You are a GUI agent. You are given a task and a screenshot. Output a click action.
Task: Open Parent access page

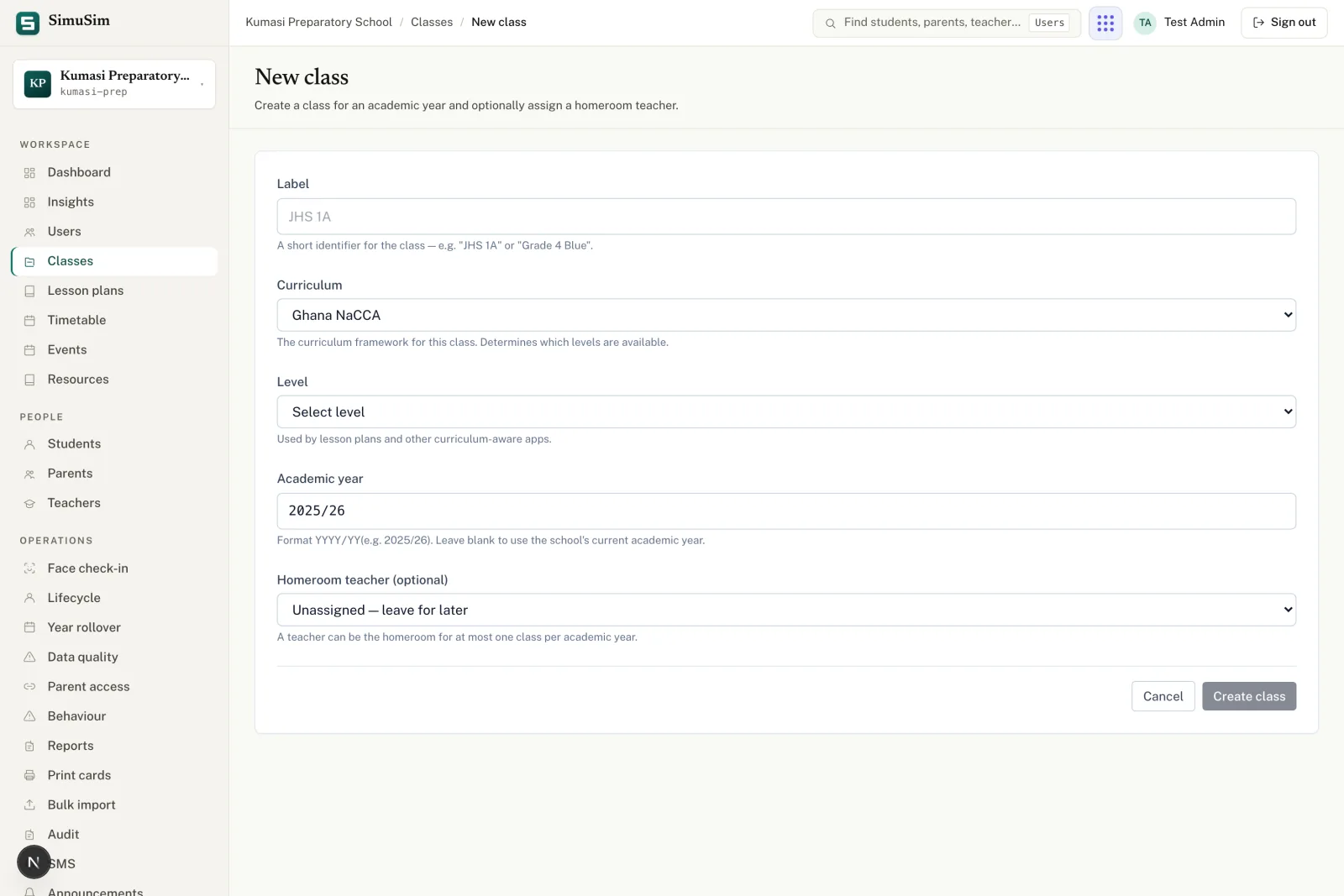coord(114,686)
